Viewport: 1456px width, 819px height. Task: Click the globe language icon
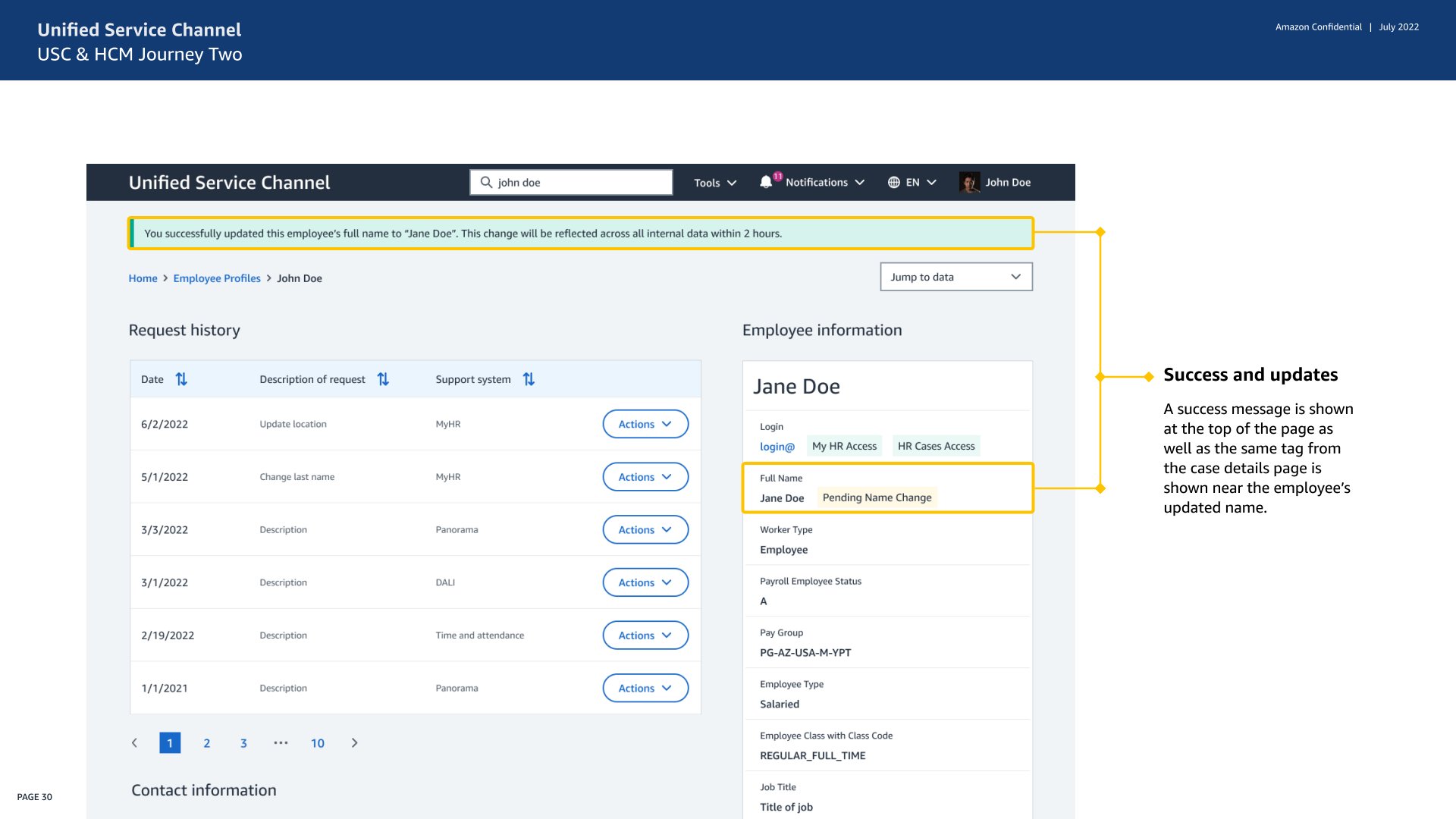[894, 182]
